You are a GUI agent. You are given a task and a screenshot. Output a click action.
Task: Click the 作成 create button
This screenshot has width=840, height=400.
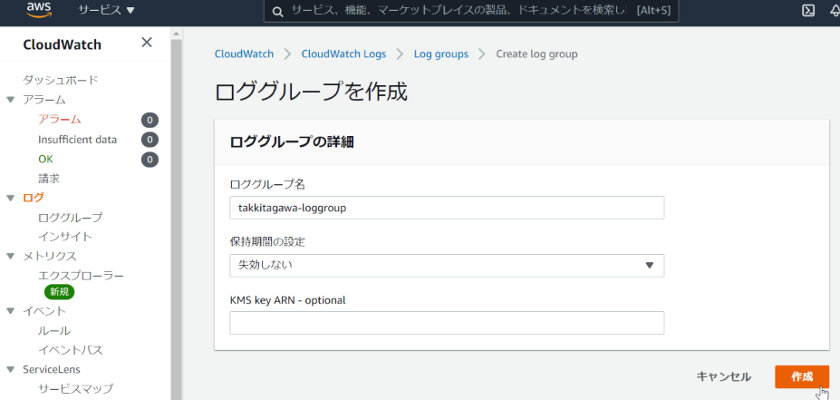coord(802,376)
